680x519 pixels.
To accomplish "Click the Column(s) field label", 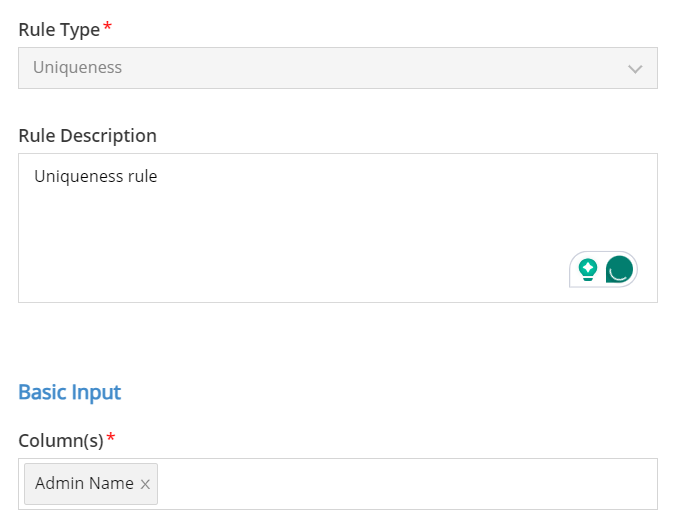I will (61, 441).
